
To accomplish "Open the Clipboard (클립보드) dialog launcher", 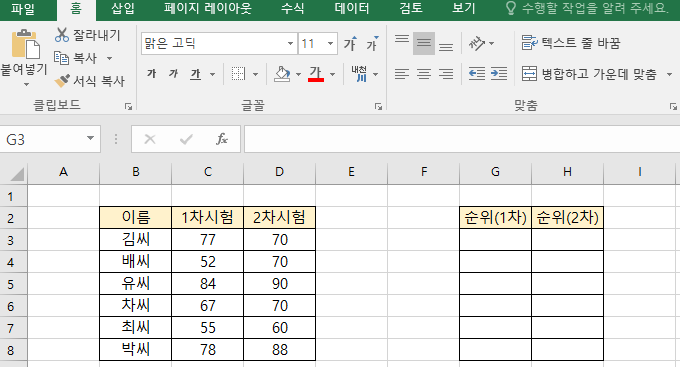I will (x=128, y=107).
